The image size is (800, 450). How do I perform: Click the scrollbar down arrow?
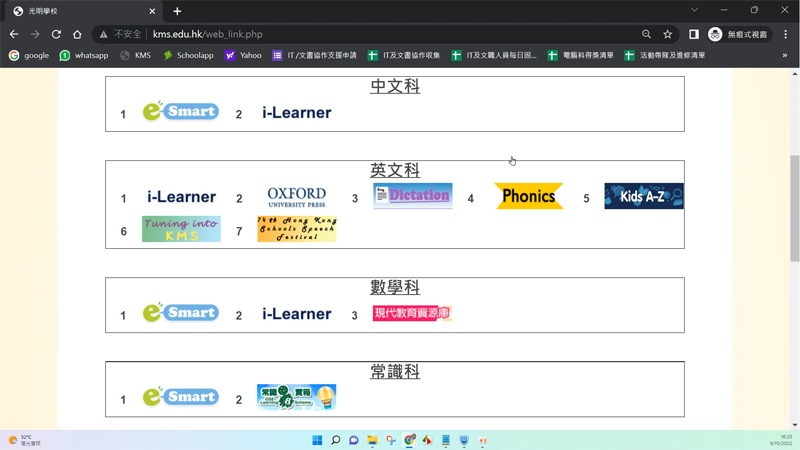click(x=795, y=424)
